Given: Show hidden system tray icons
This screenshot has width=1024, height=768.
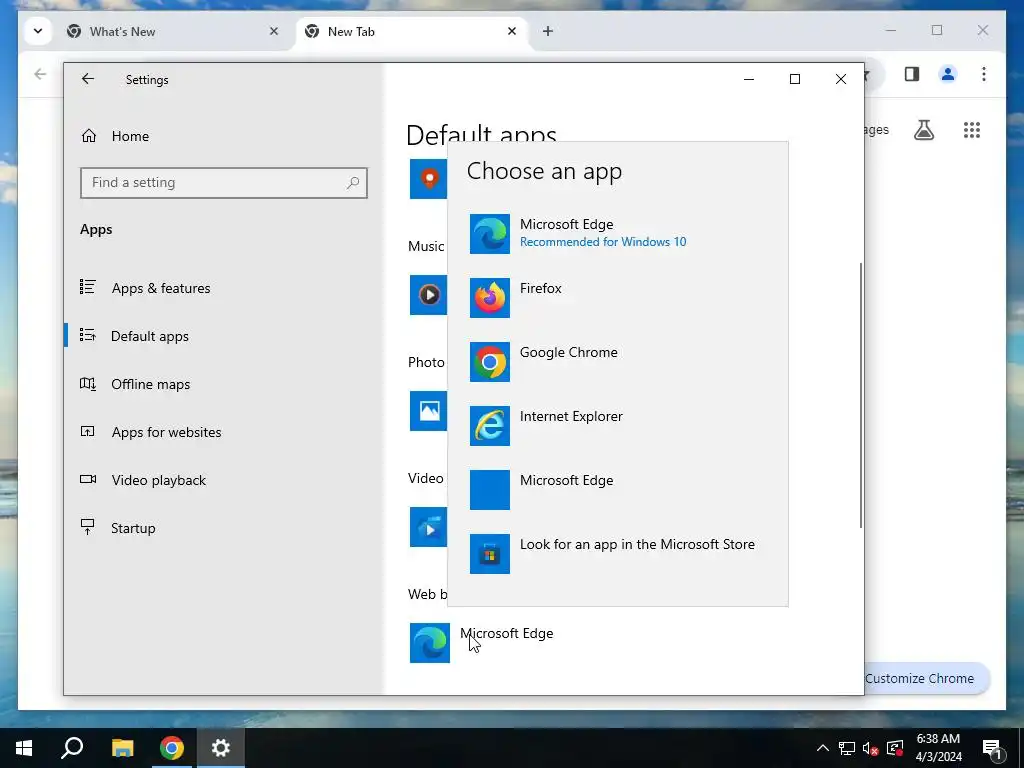Looking at the screenshot, I should (823, 748).
